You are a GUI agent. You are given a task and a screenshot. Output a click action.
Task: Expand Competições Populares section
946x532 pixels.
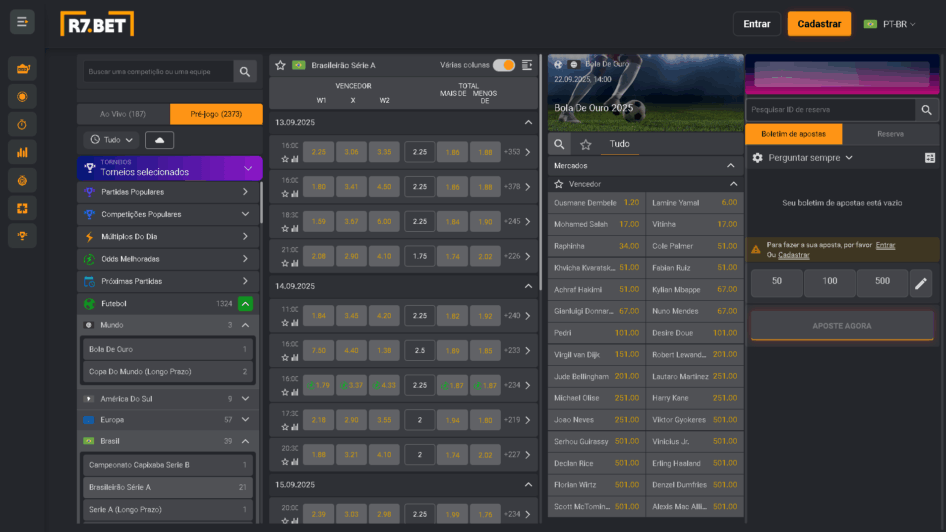coord(168,214)
